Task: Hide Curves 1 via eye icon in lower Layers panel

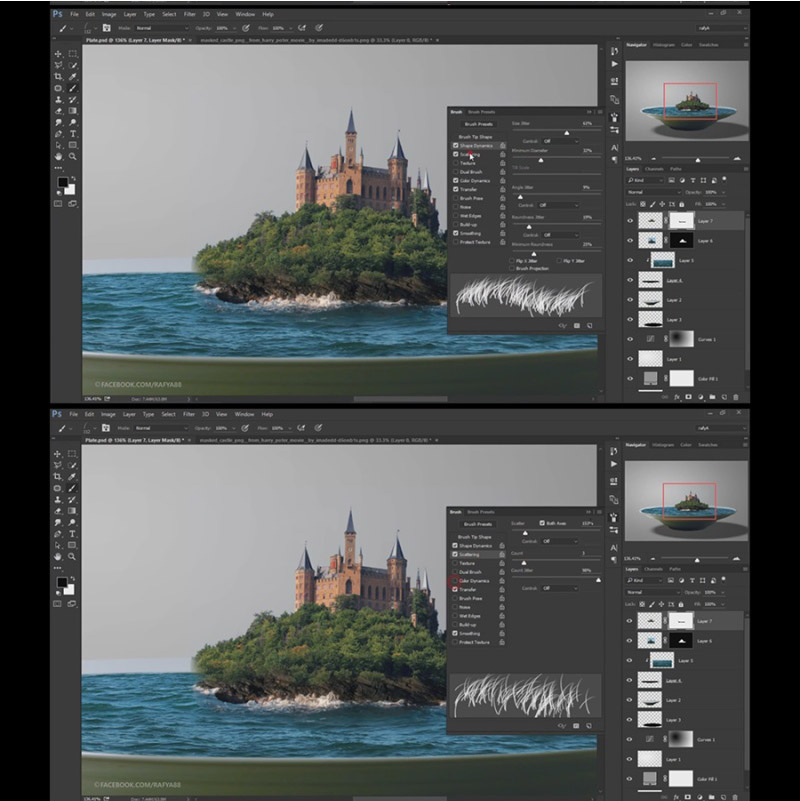Action: click(629, 739)
